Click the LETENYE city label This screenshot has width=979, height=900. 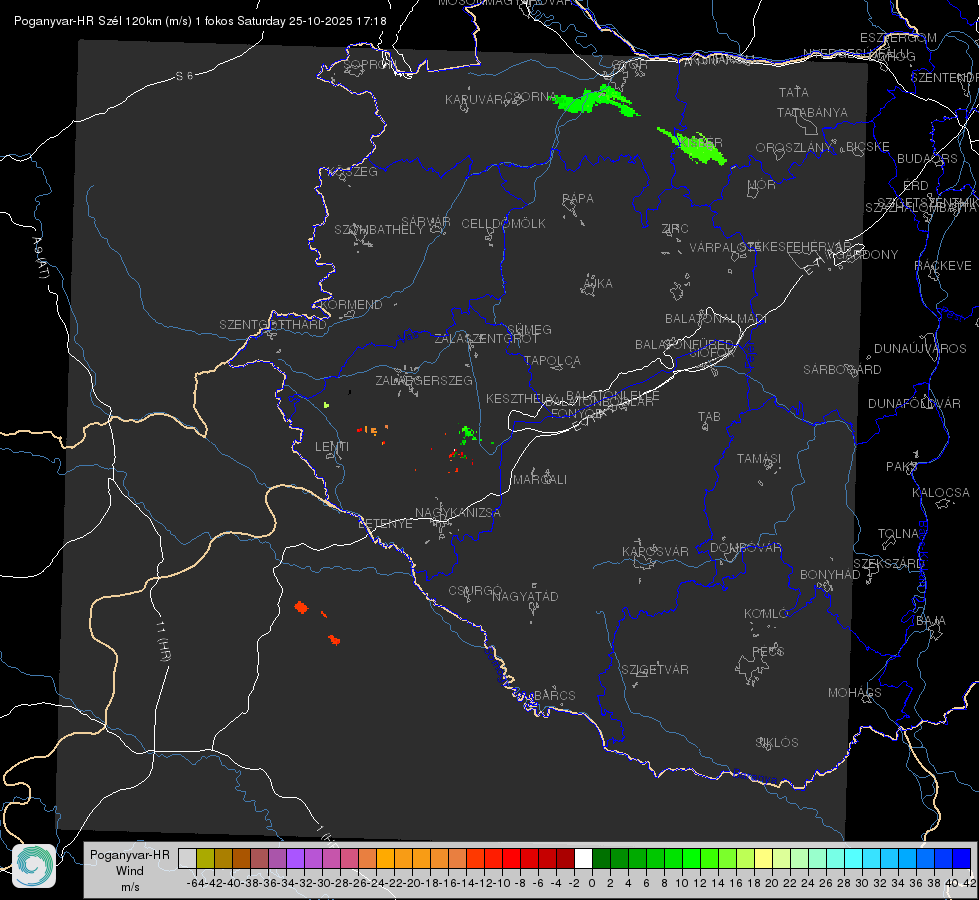tap(385, 524)
